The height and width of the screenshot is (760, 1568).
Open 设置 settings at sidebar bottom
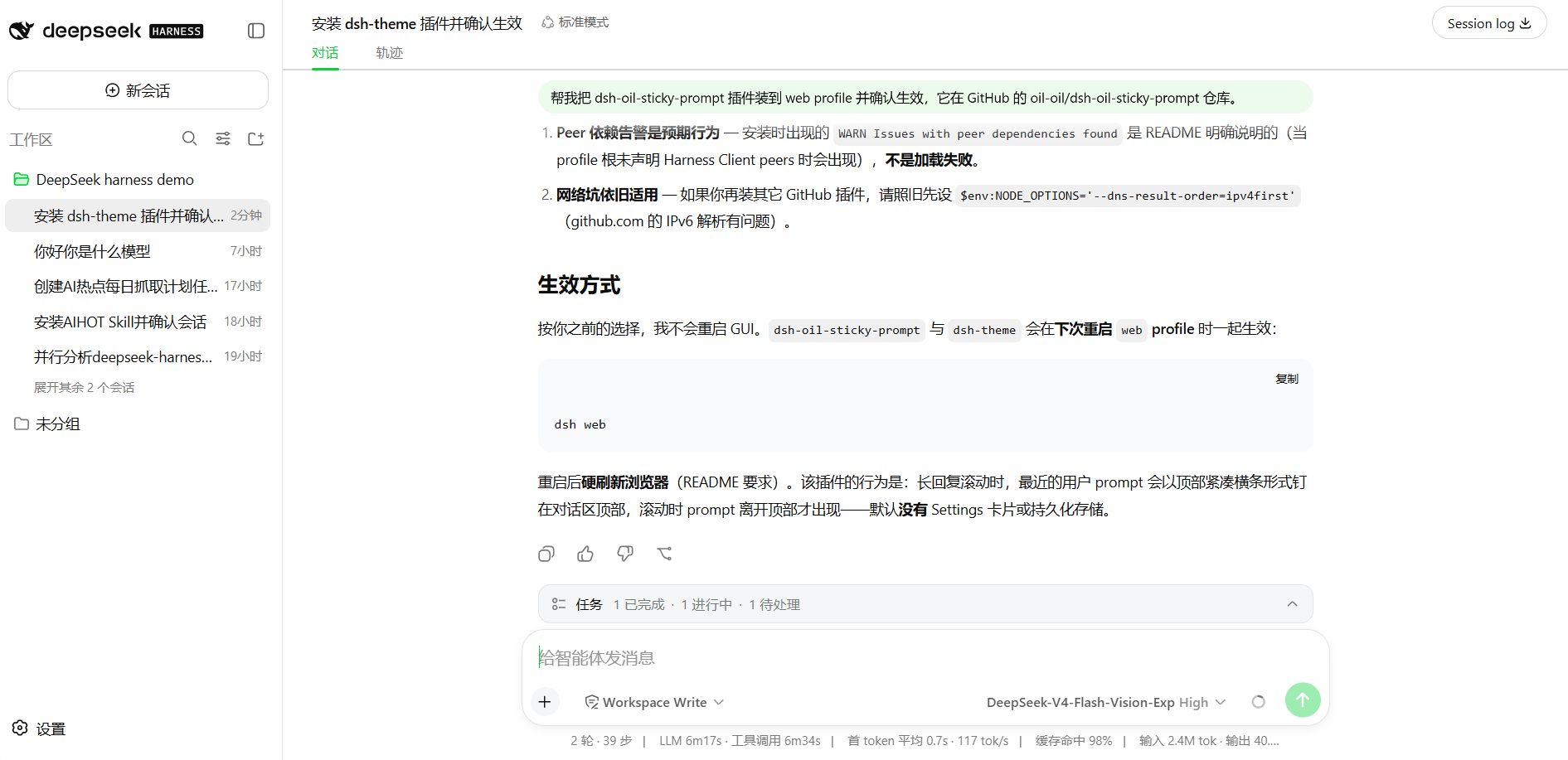tap(39, 729)
